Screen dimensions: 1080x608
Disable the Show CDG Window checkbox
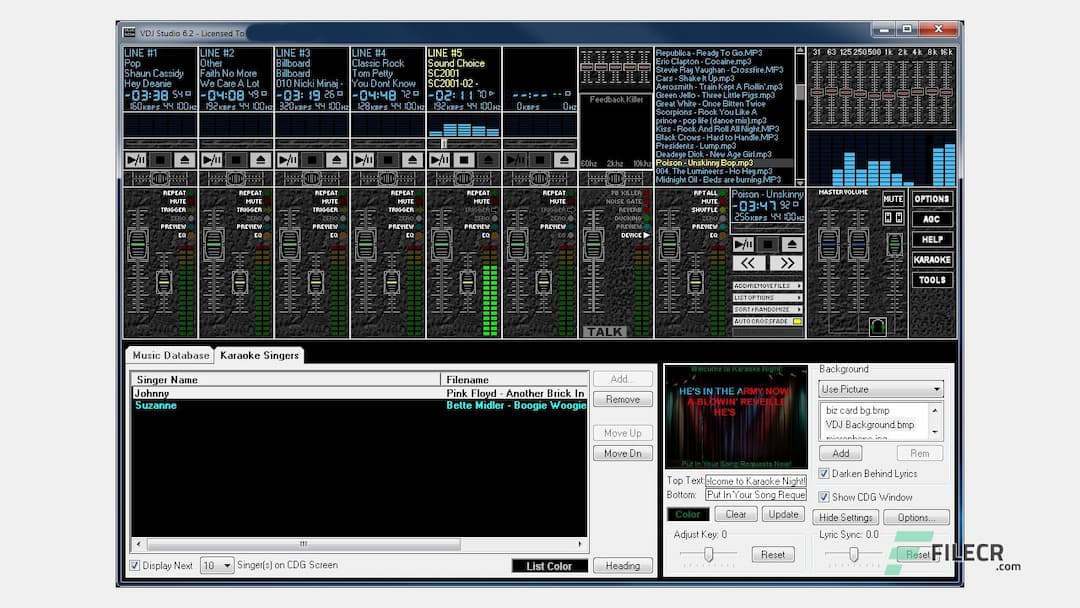coord(826,496)
